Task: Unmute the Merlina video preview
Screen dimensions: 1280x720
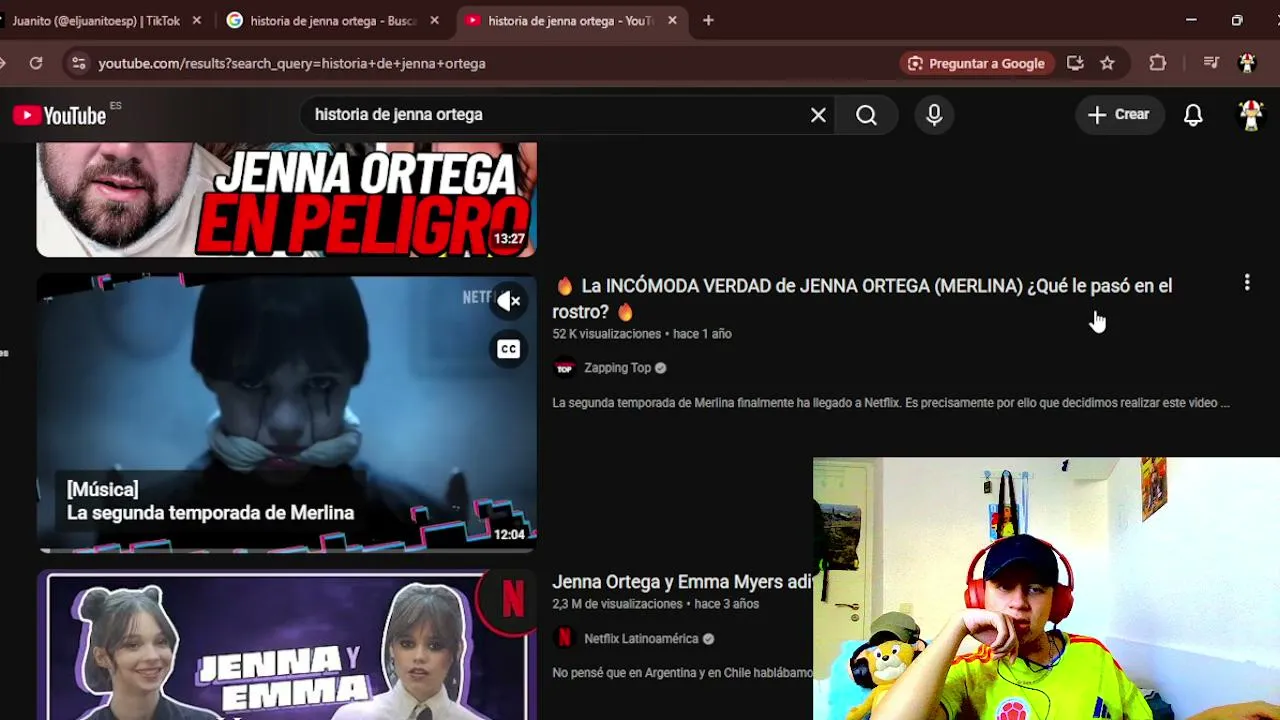Action: (509, 301)
